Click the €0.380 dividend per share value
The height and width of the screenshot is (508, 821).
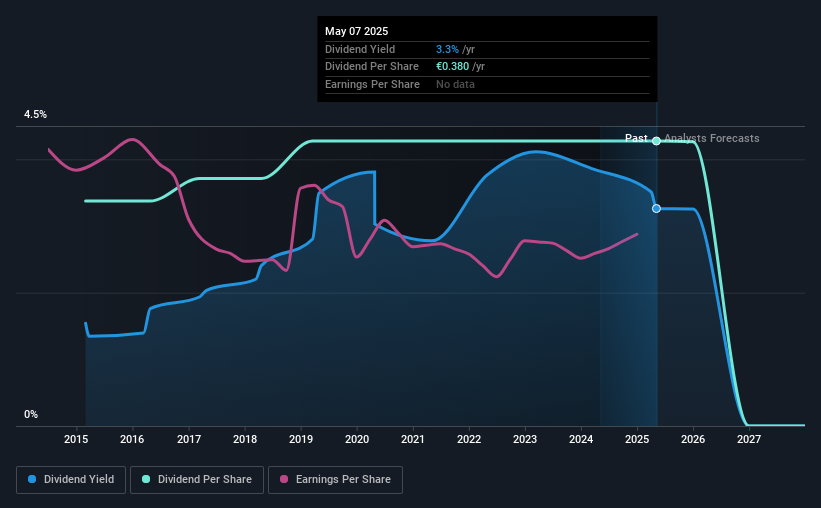coord(452,67)
